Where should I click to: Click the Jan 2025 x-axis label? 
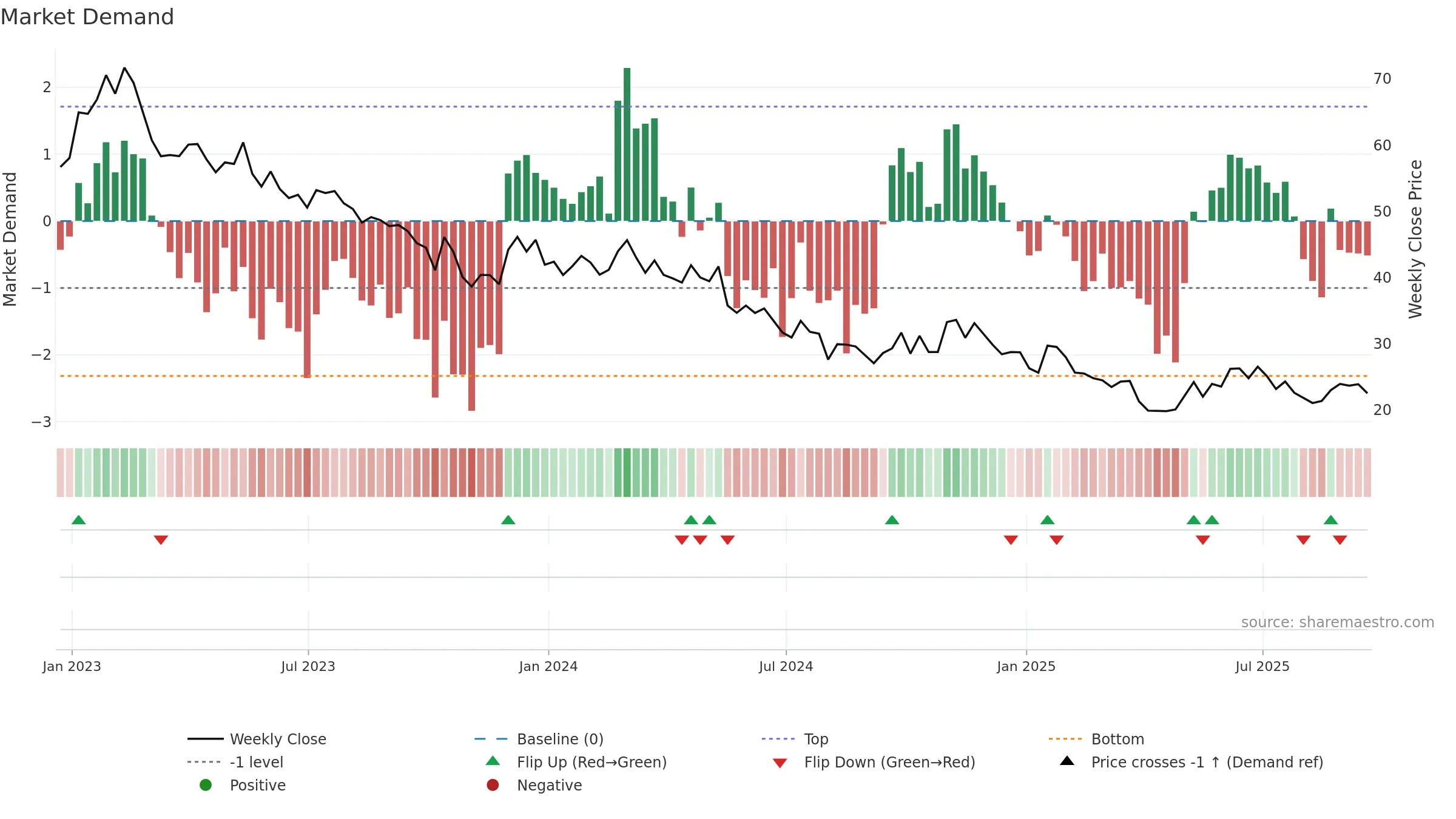click(x=1026, y=666)
